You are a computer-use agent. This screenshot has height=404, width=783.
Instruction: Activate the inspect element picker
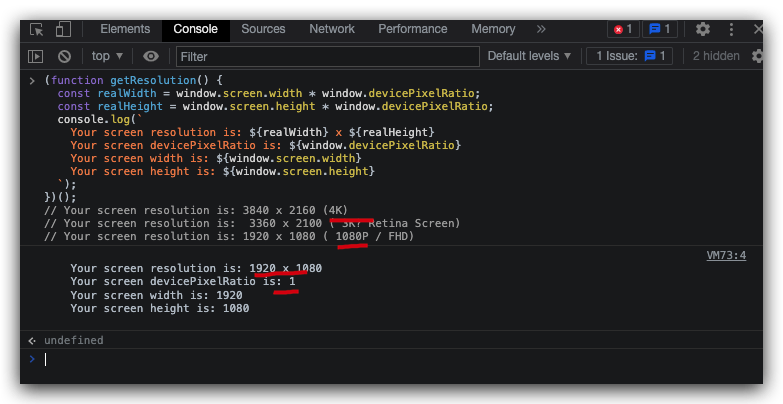click(37, 30)
